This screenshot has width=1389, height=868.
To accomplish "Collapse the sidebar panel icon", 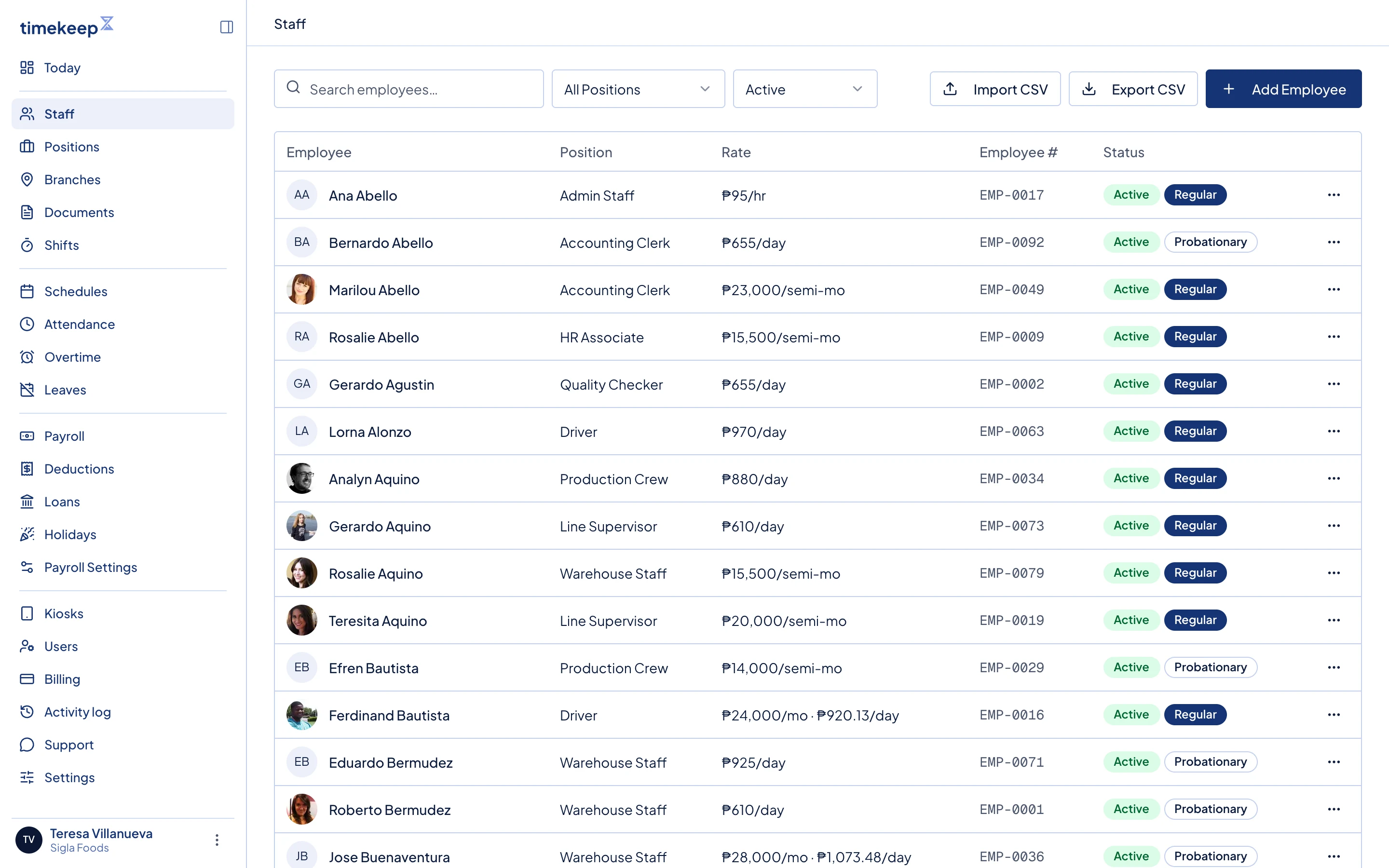I will [x=226, y=27].
